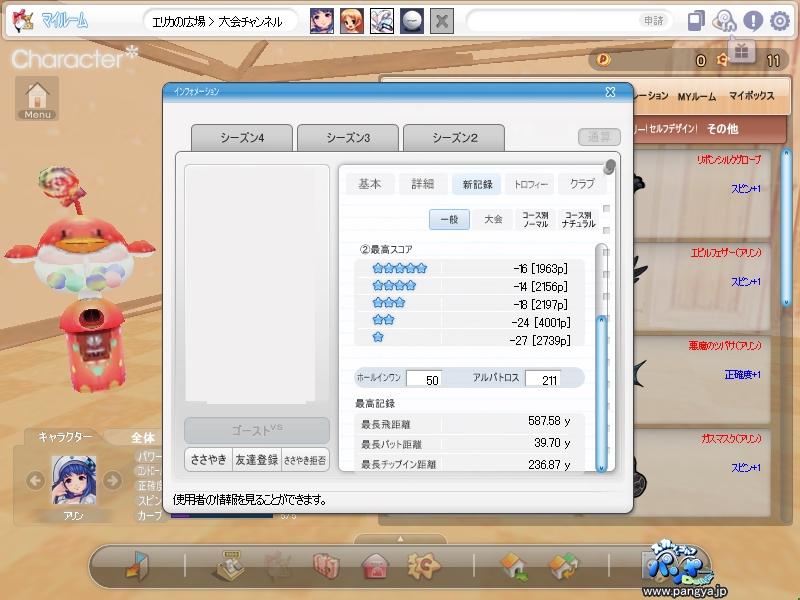
Task: Show previous character with left arrow
Action: click(x=35, y=481)
